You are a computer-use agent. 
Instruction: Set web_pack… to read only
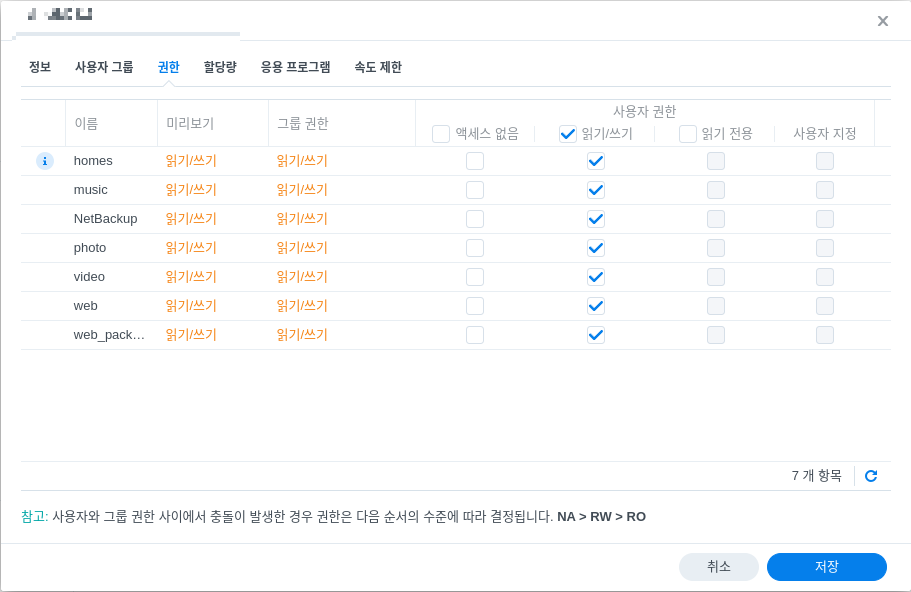click(716, 335)
